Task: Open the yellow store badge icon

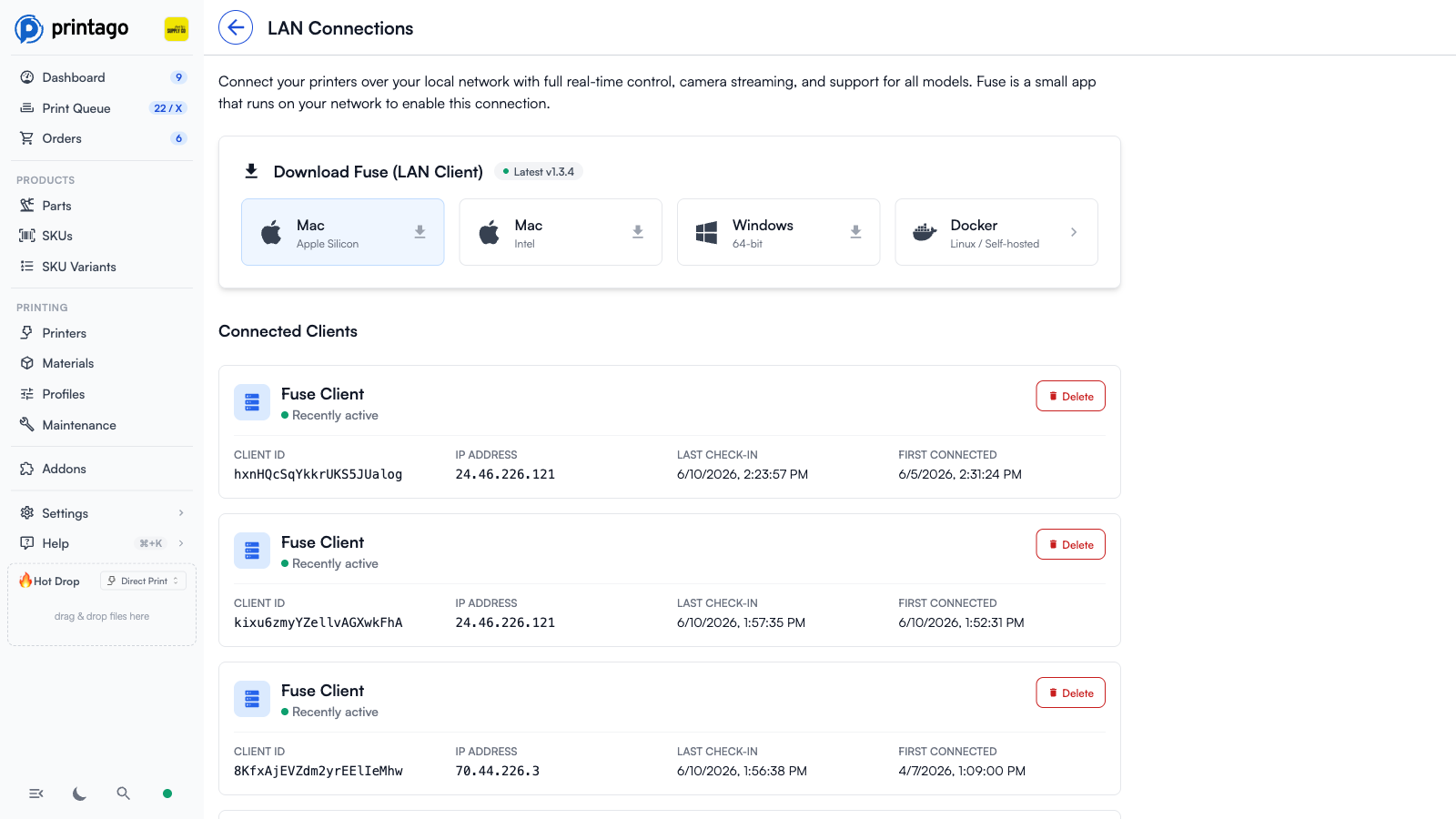Action: click(177, 29)
